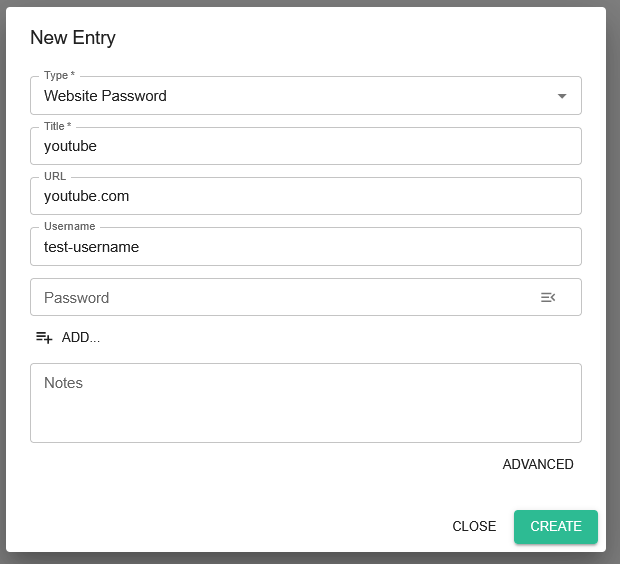Click into the test-username field
Image resolution: width=620 pixels, height=564 pixels.
pos(306,246)
